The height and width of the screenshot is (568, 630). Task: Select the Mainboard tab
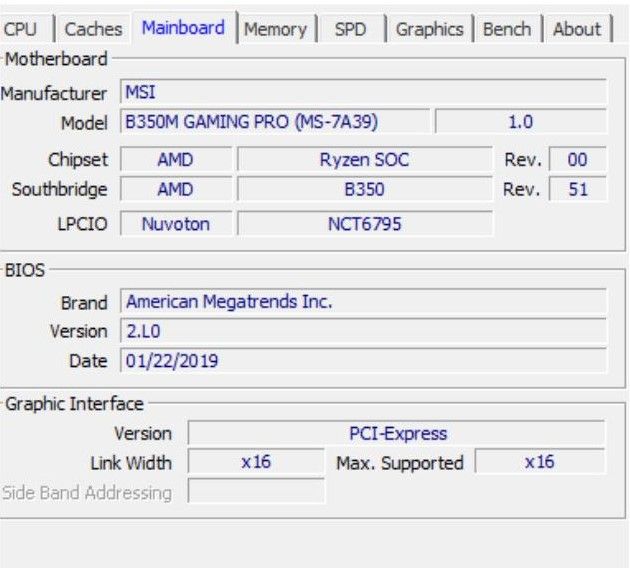tap(183, 28)
